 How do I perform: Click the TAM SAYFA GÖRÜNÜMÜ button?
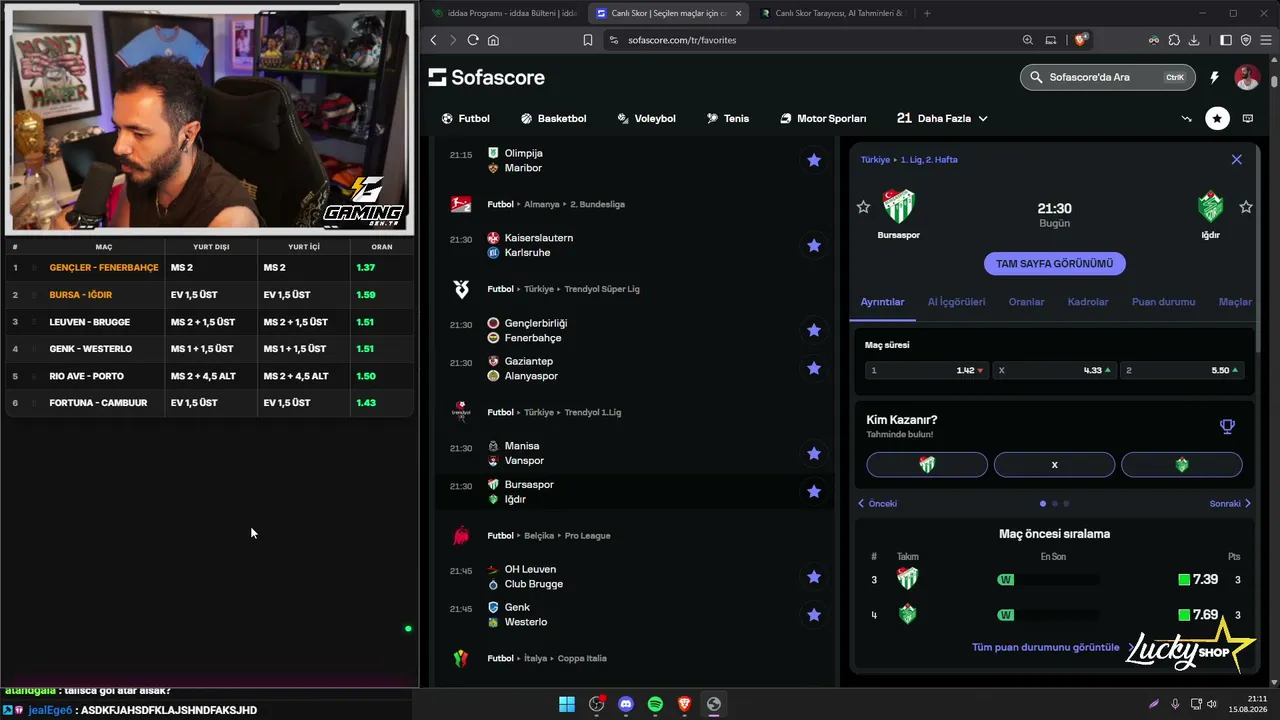[x=1055, y=264]
